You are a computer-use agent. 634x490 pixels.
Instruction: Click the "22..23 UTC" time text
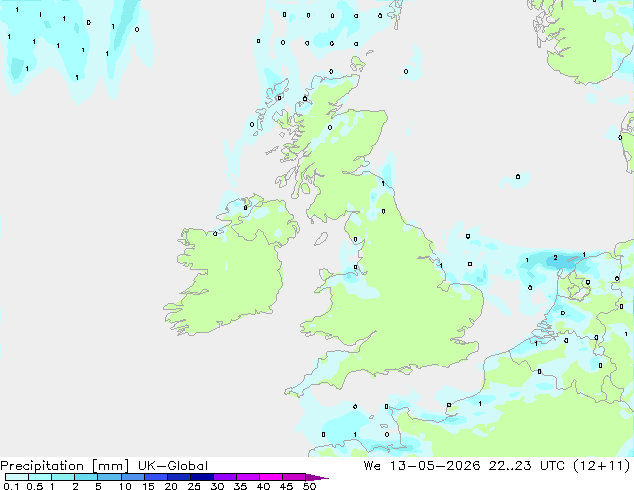tap(526, 466)
